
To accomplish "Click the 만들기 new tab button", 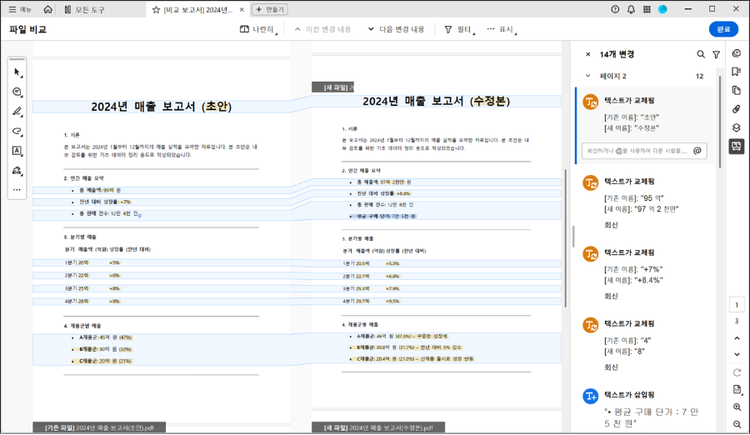I will (270, 10).
